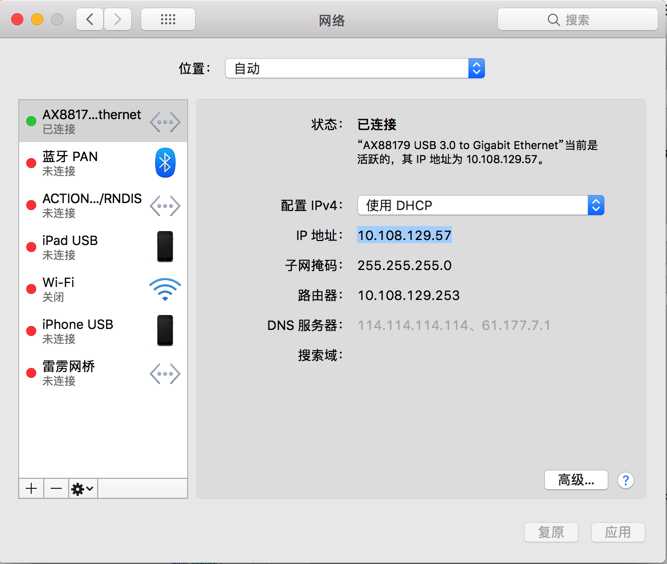Select the AX8817...thernet service
This screenshot has width=667, height=564.
pyautogui.click(x=103, y=121)
